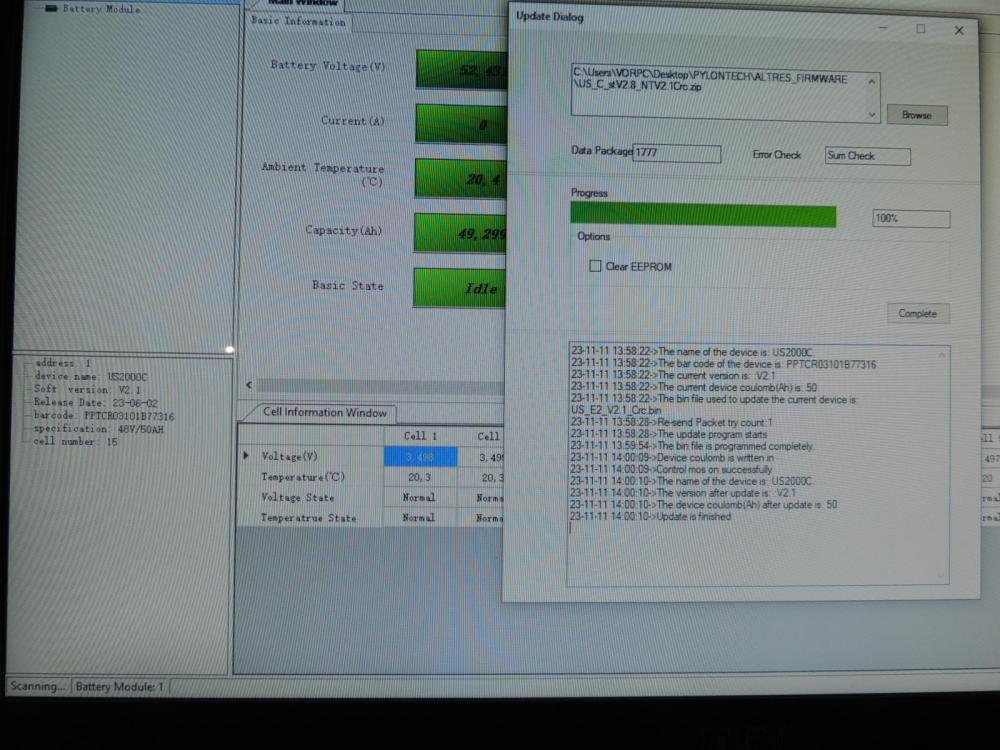Minimize the Update Dialog window
Screen dimensions: 1000x750
point(883,27)
